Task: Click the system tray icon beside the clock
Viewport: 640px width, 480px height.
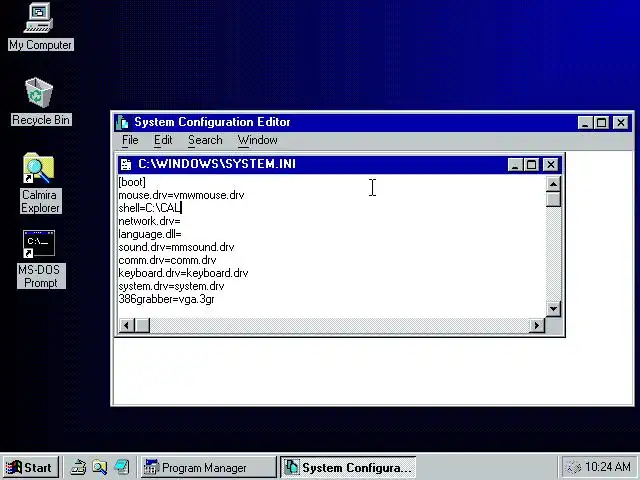Action: [x=572, y=467]
